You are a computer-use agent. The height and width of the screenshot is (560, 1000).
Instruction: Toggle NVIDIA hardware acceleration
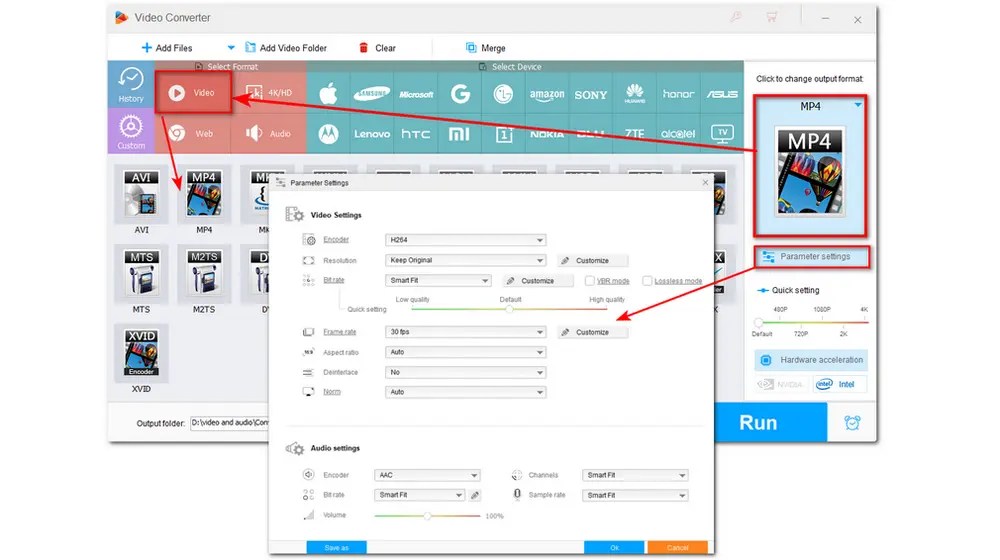pos(781,384)
